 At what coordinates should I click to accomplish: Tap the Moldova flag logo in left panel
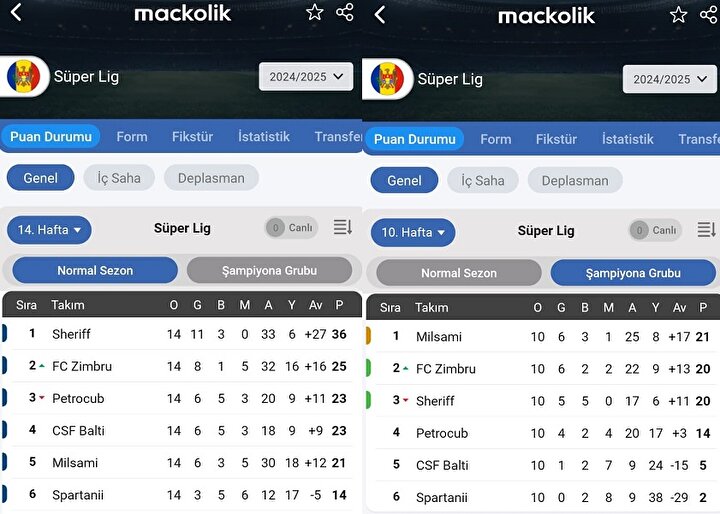pos(23,77)
